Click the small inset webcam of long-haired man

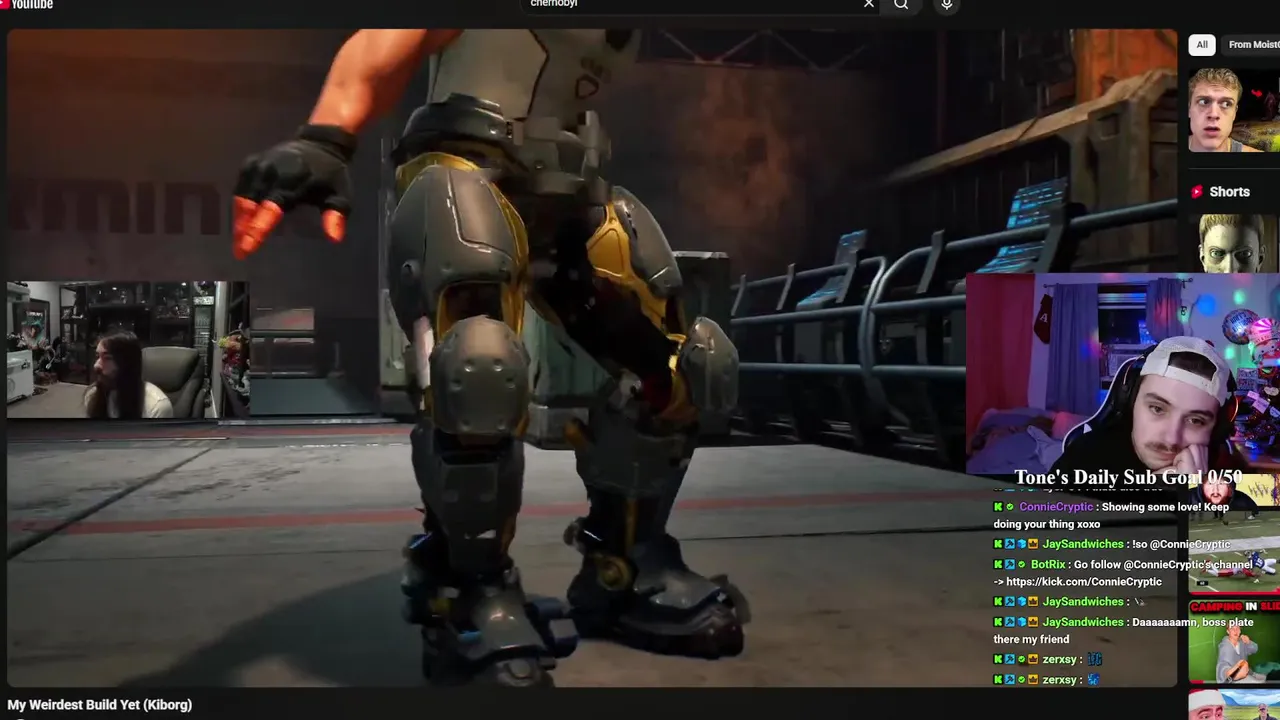pyautogui.click(x=127, y=349)
